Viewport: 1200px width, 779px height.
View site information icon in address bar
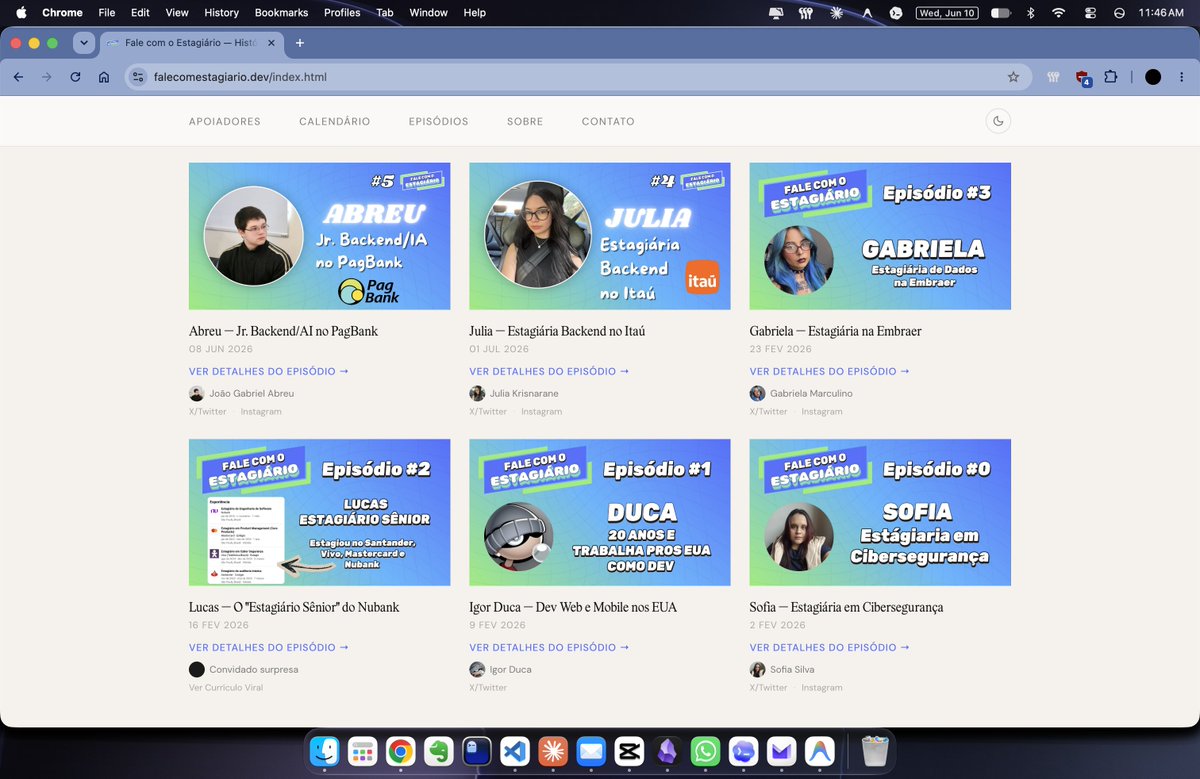[x=139, y=77]
